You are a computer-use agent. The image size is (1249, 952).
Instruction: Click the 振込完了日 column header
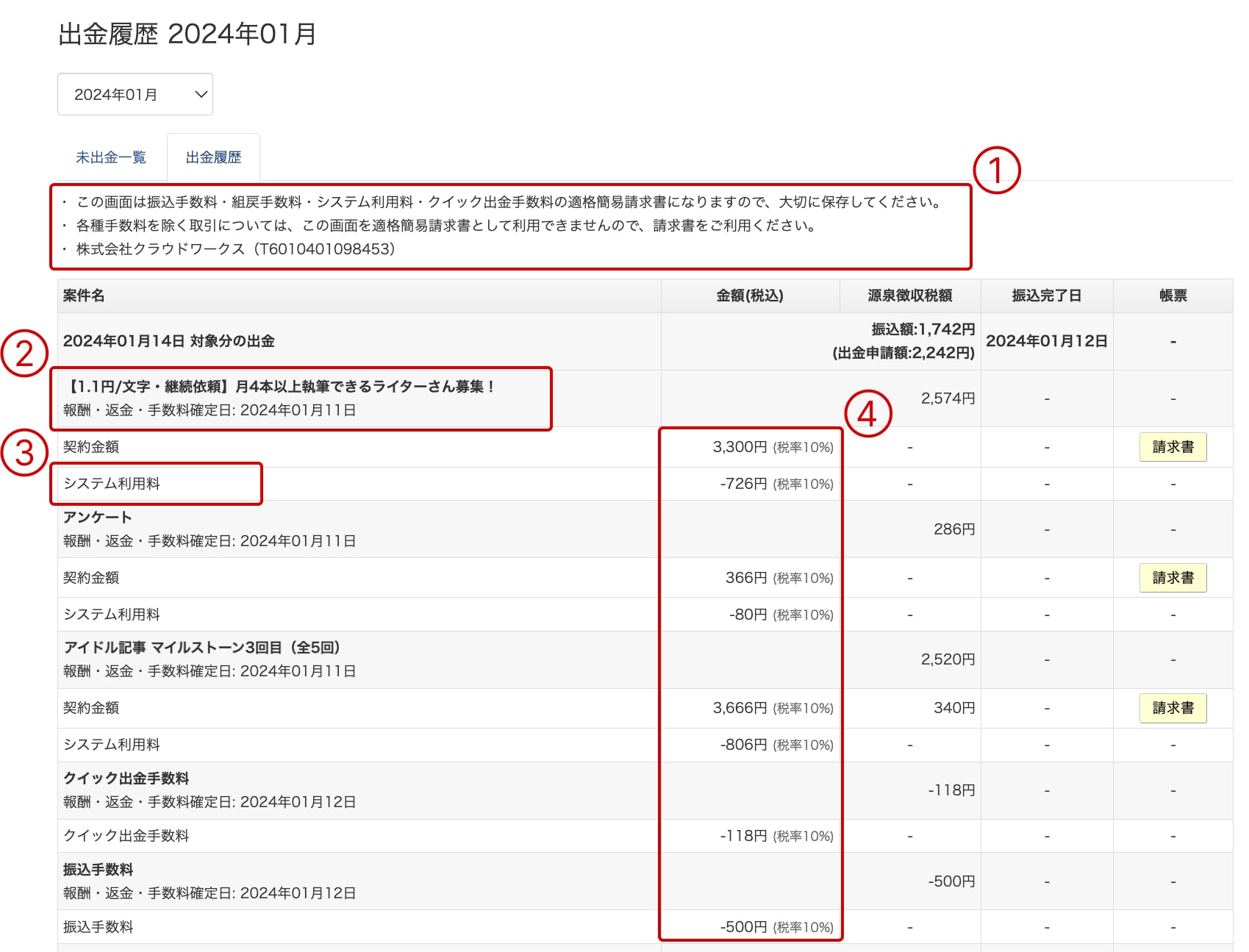[x=1046, y=296]
